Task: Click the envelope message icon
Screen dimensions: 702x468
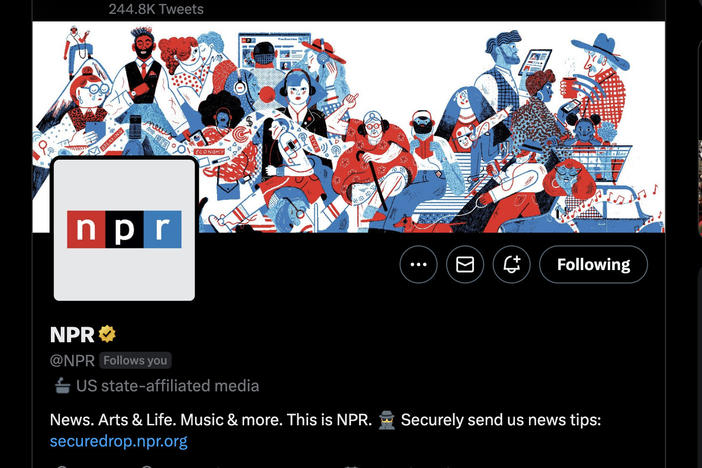Action: (465, 264)
